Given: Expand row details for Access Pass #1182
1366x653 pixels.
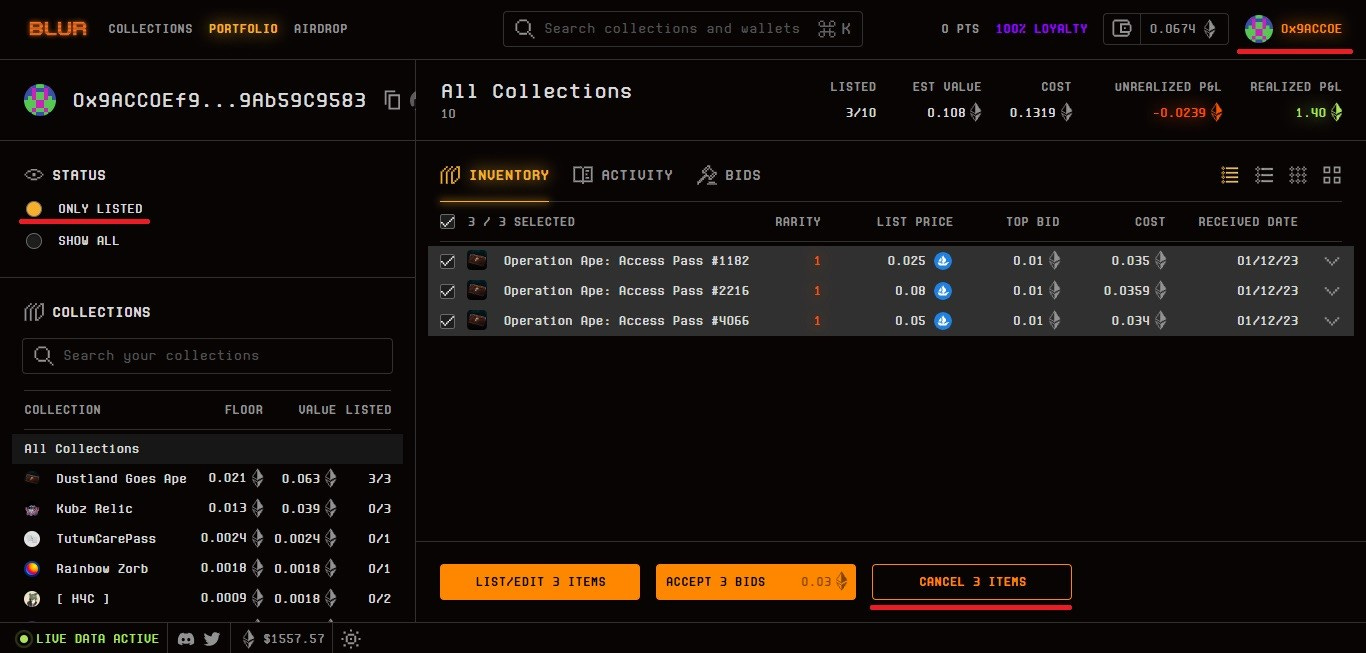Looking at the screenshot, I should click(1331, 261).
